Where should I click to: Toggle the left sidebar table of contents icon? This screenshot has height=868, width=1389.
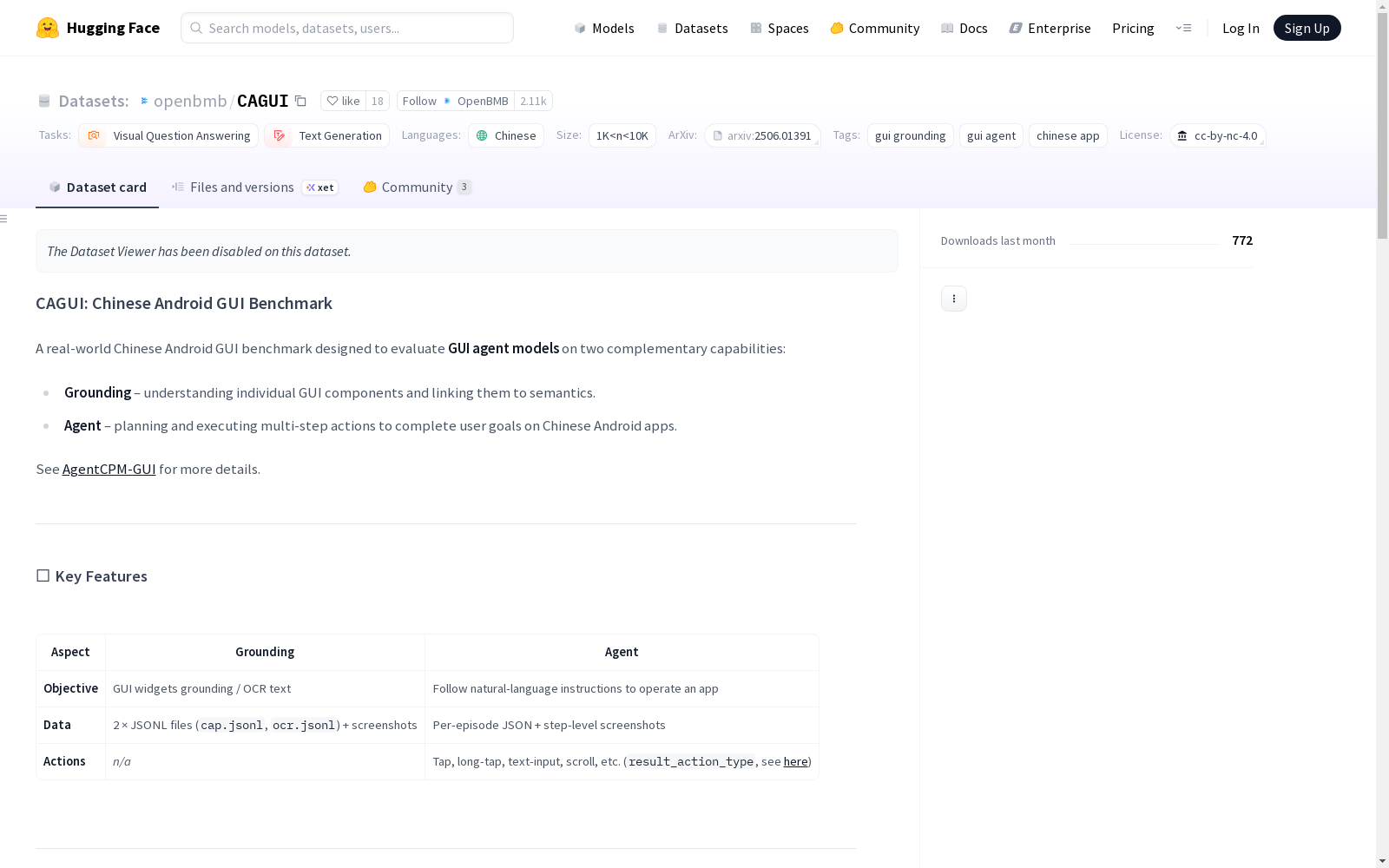coord(4,219)
